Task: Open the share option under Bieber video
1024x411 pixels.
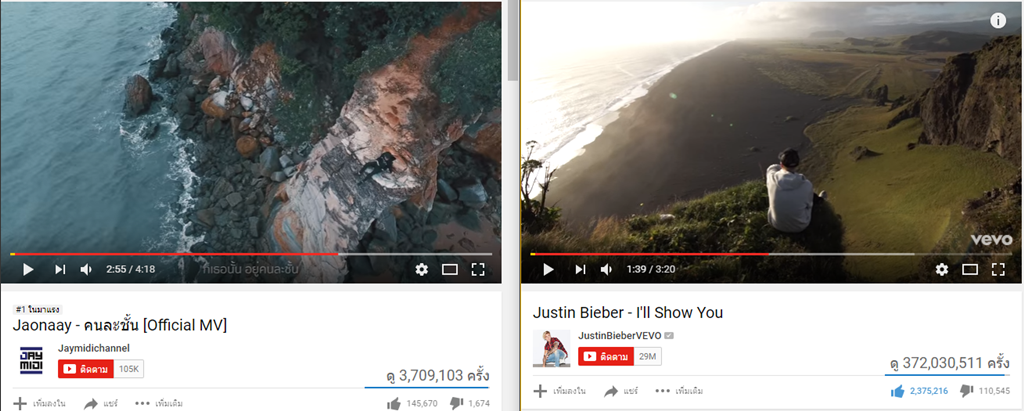Action: click(621, 391)
